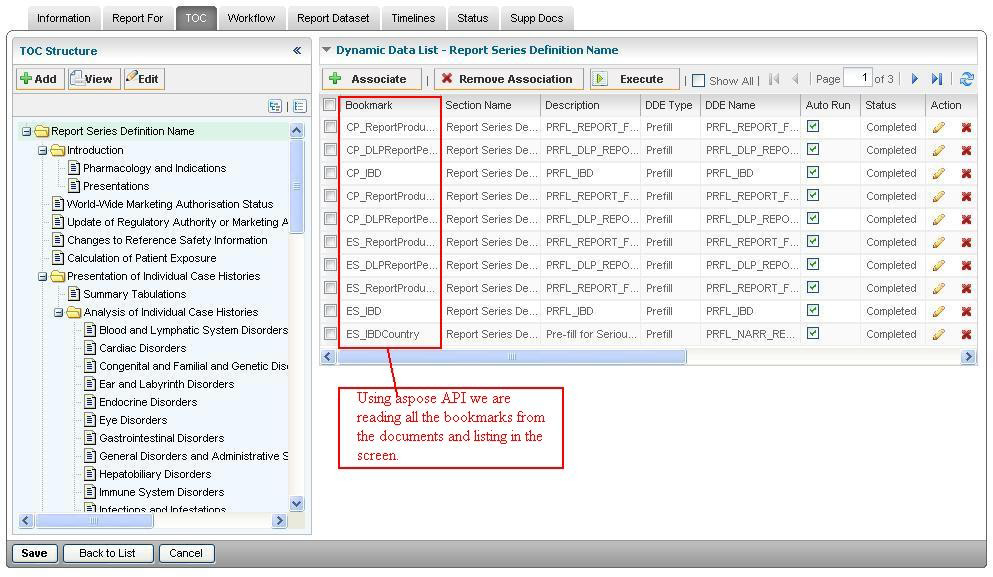This screenshot has height=577, width=993.
Task: Edit the CP_IBD row with pencil icon
Action: (939, 174)
